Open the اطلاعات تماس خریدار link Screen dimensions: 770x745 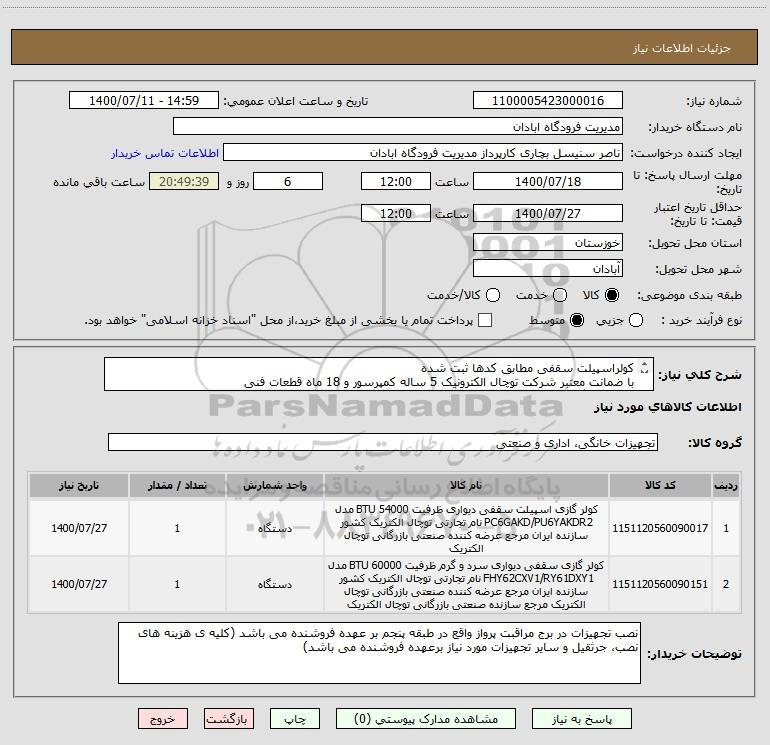click(x=165, y=153)
